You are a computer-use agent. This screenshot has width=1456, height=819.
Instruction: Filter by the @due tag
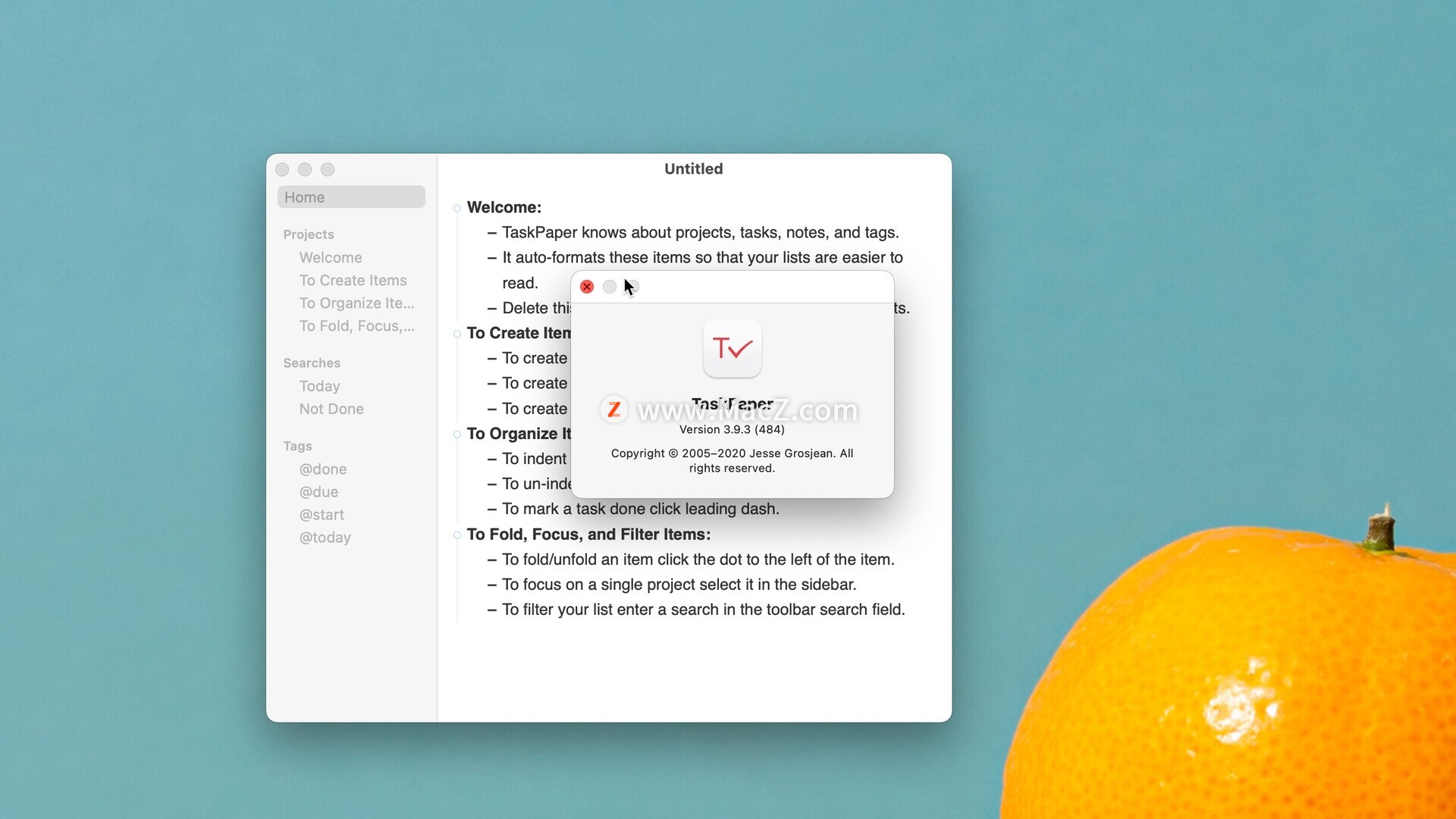coord(318,492)
